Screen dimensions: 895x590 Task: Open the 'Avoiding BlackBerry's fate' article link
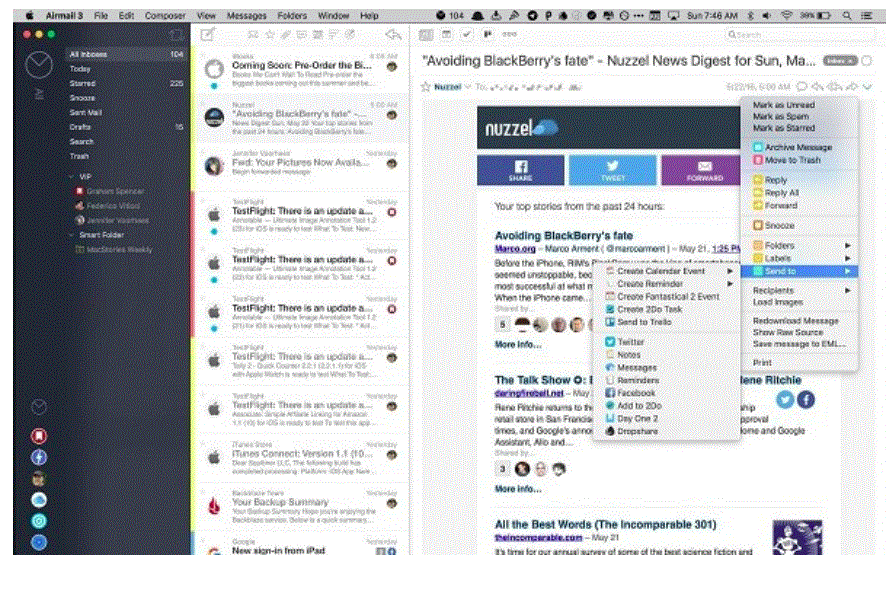[x=563, y=236]
